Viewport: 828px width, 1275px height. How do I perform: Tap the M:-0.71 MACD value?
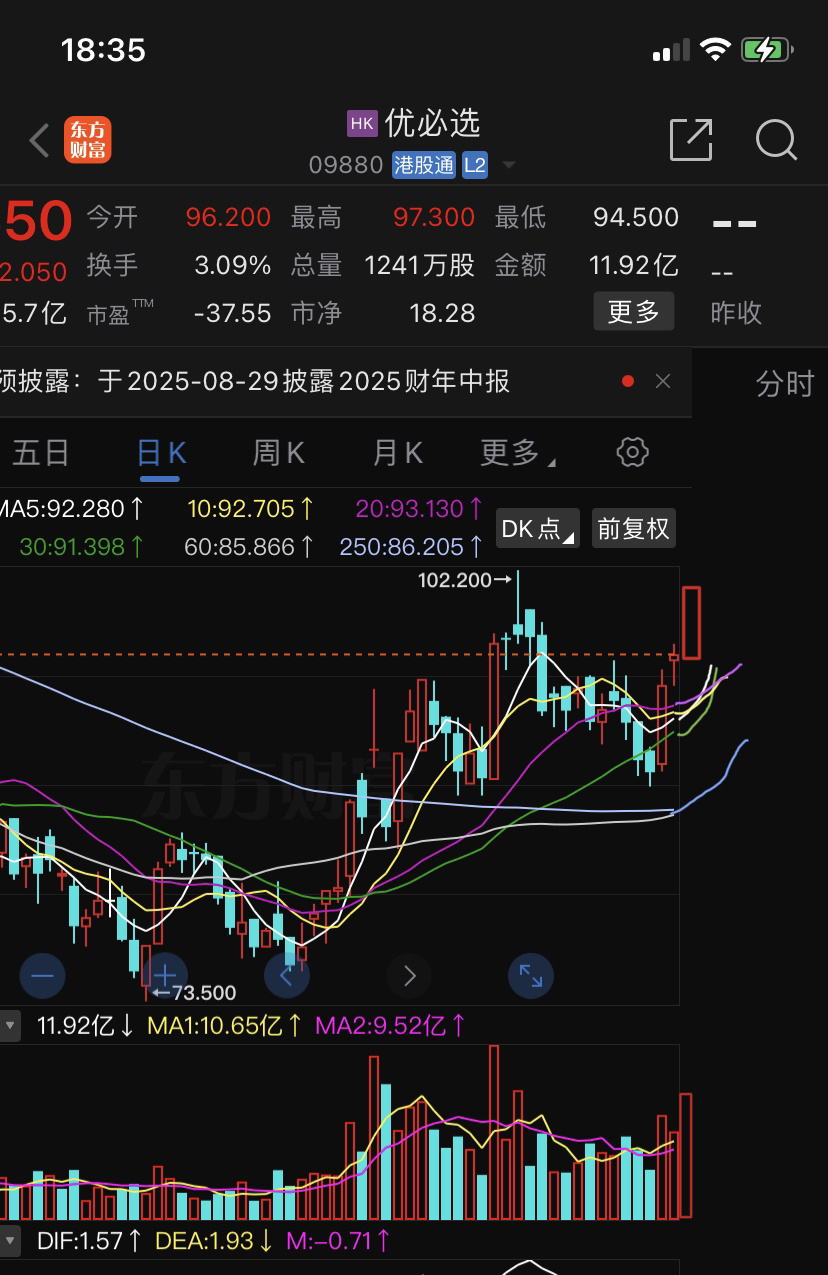tap(339, 1242)
